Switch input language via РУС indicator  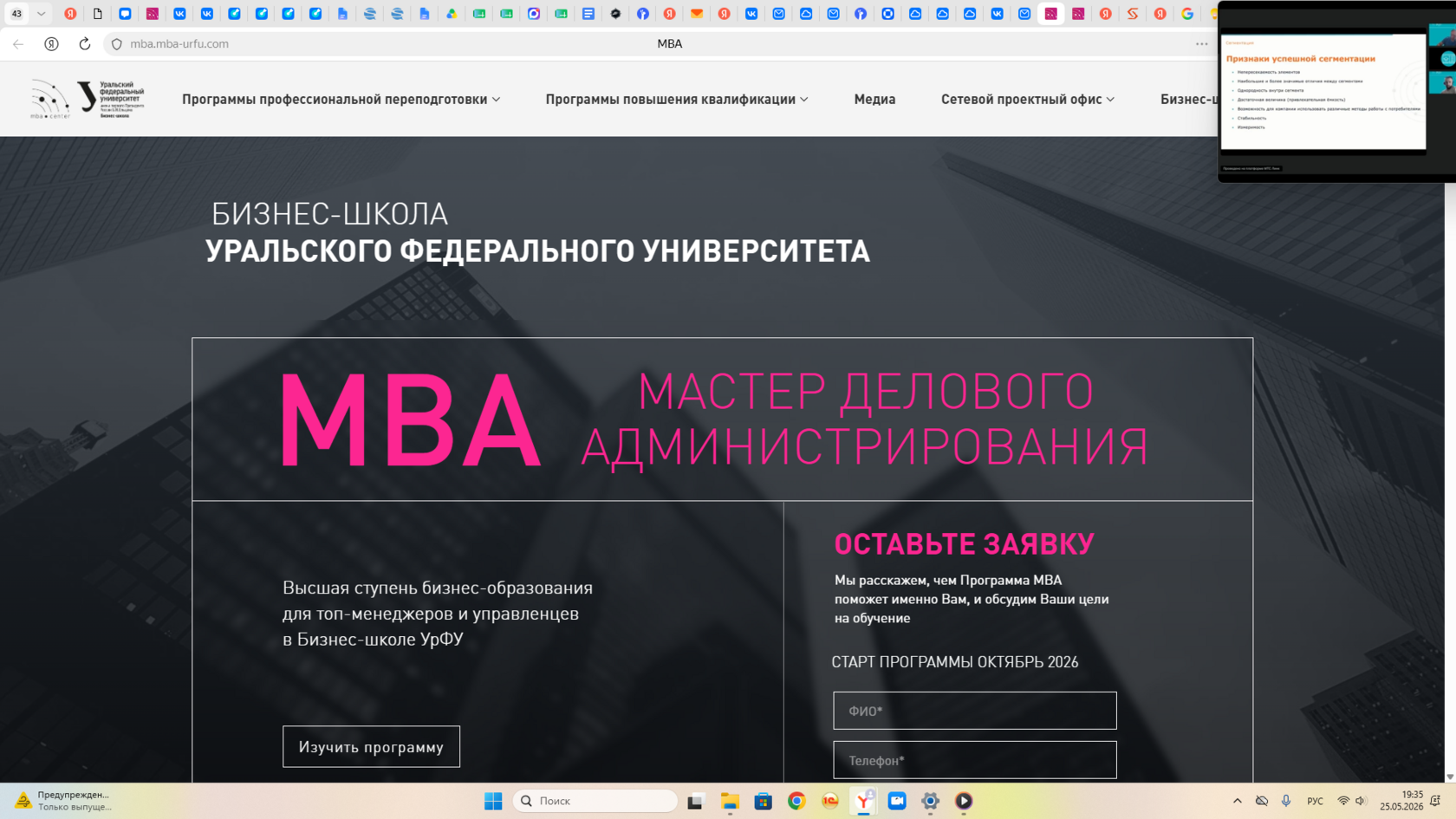pyautogui.click(x=1315, y=802)
